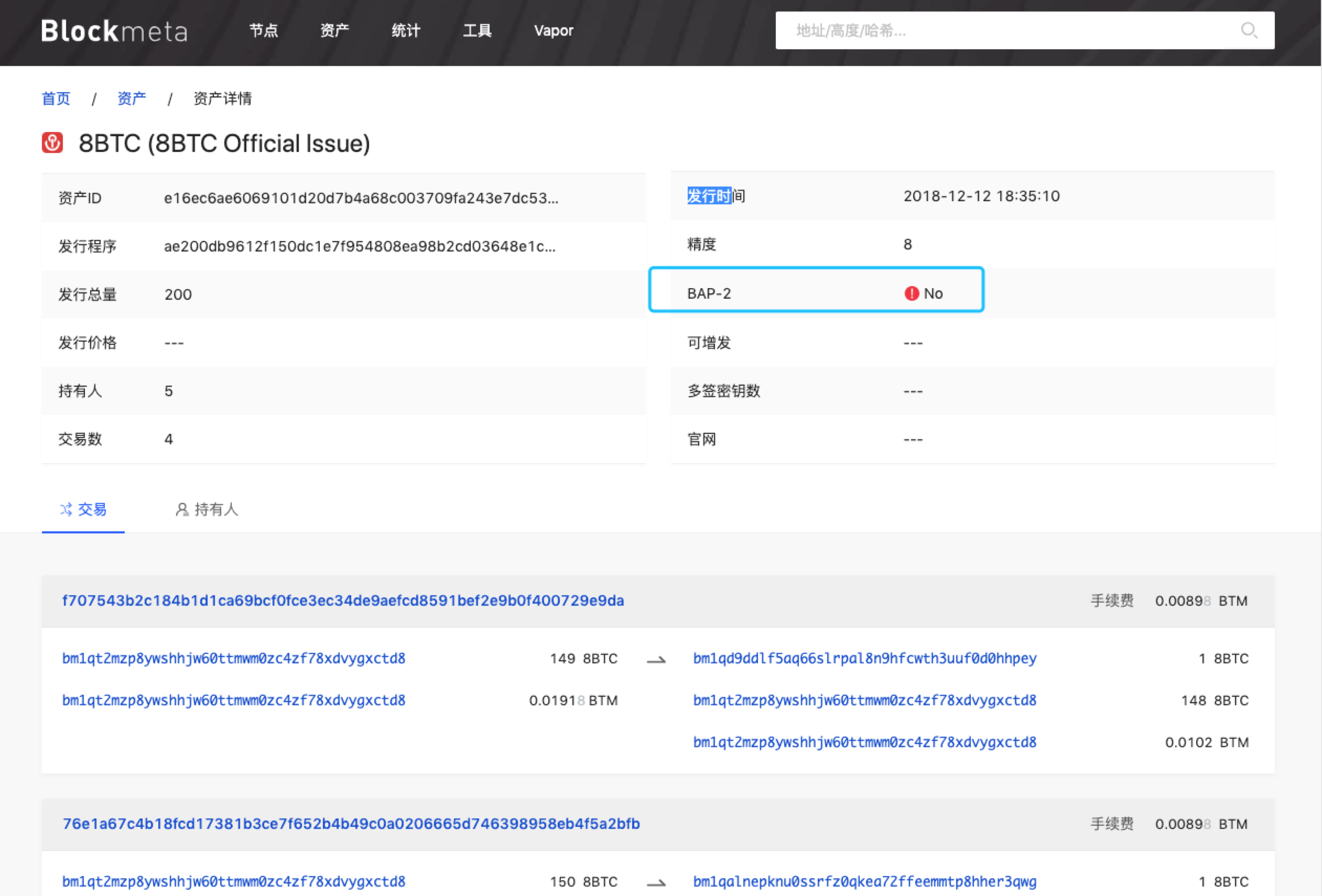Click the 手续费 0.00898 BTM of 76e1a67c

pyautogui.click(x=1169, y=824)
